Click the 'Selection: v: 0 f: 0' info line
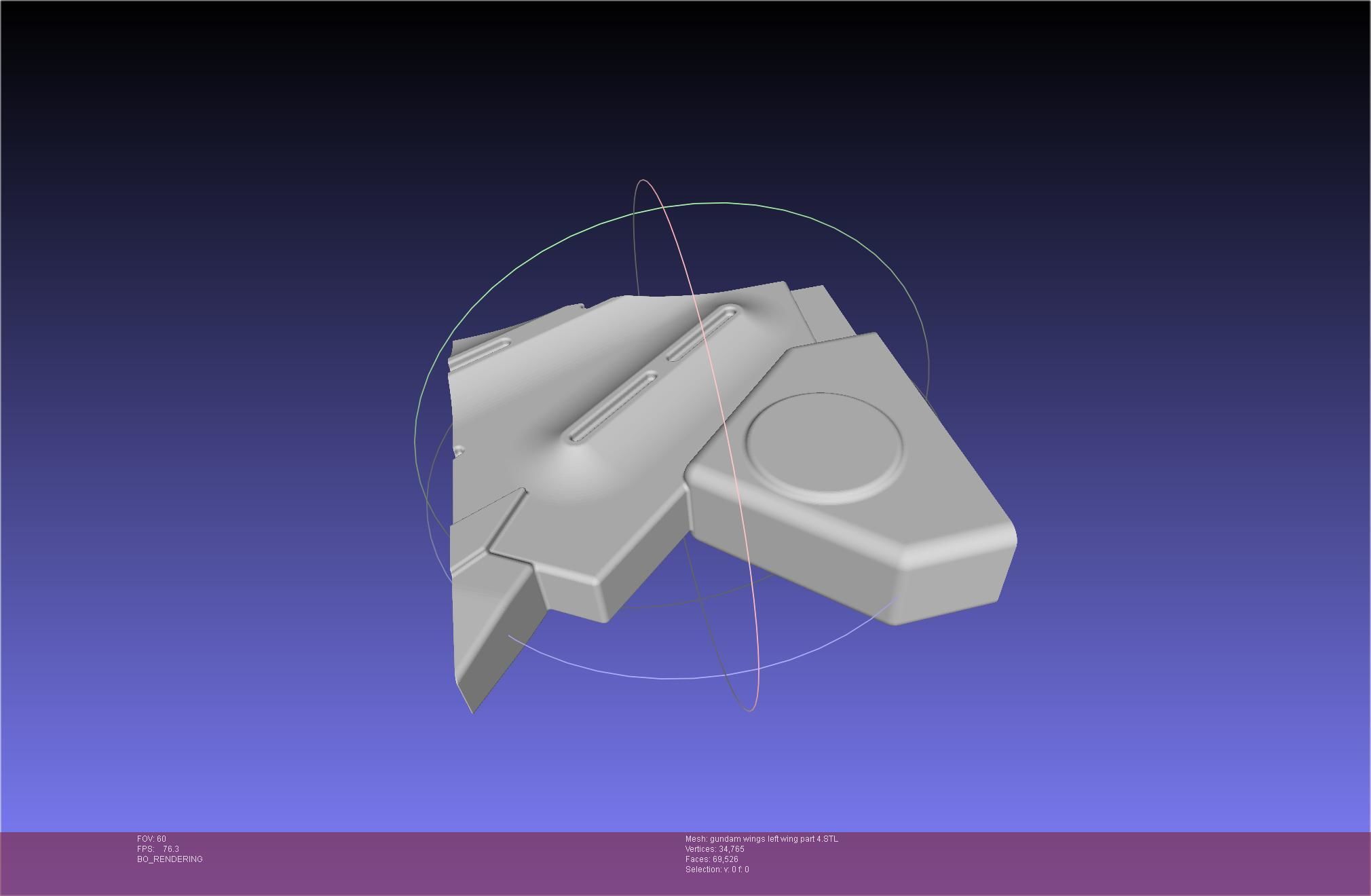 coord(717,870)
